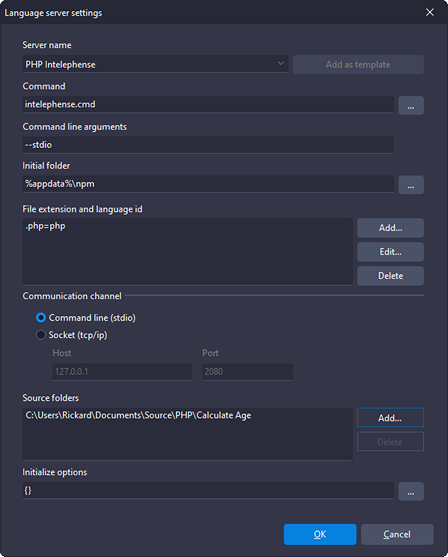Confirm settings with OK button

point(320,534)
